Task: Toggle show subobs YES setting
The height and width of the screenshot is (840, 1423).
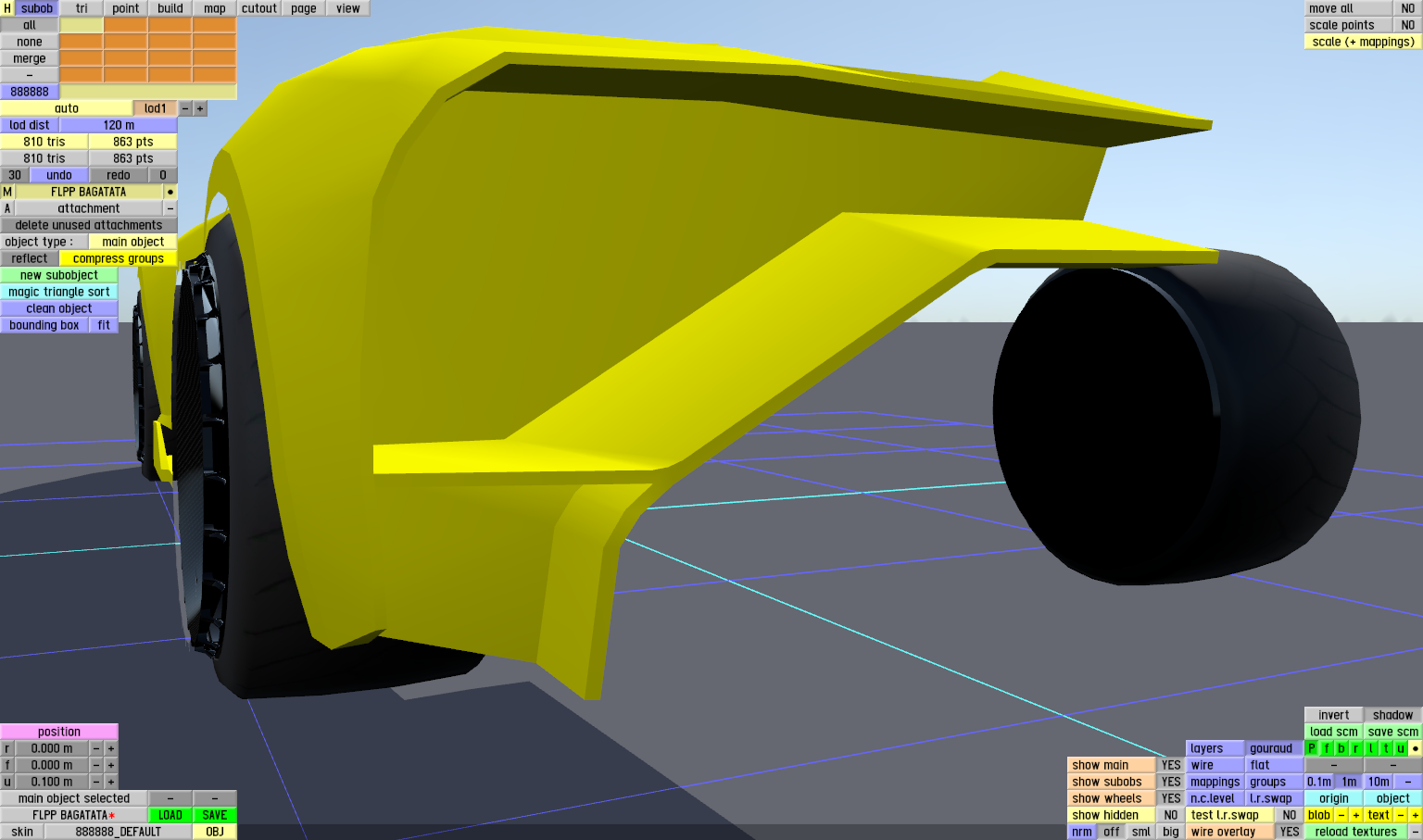Action: [x=1171, y=782]
